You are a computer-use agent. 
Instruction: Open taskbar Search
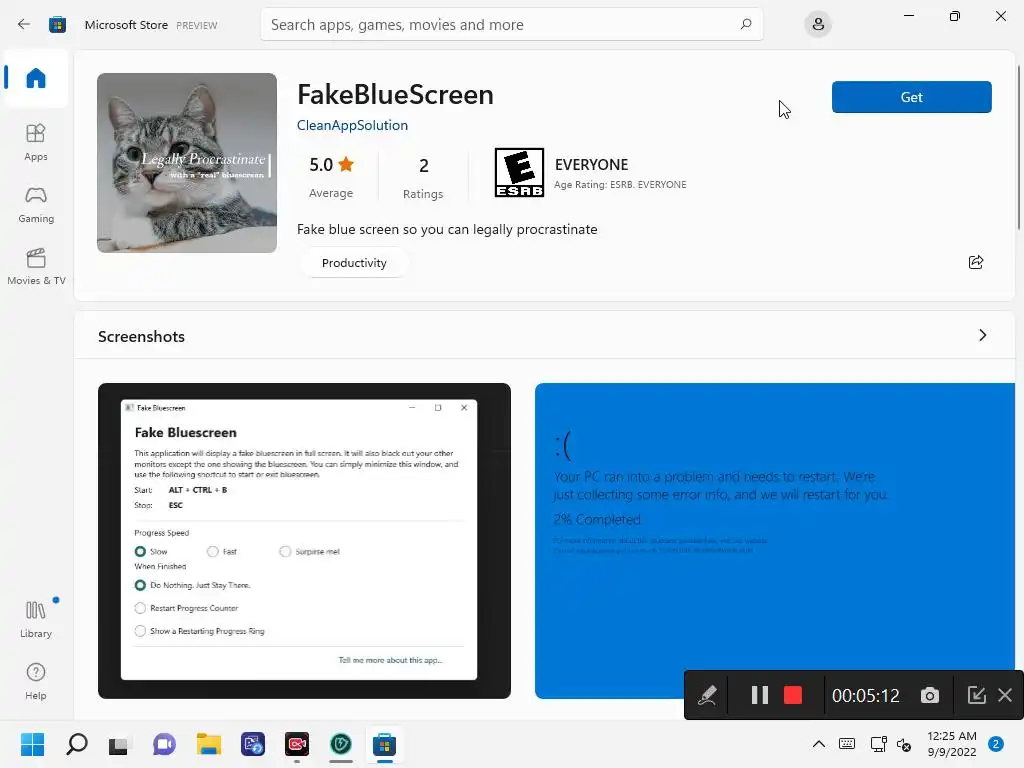pyautogui.click(x=76, y=744)
